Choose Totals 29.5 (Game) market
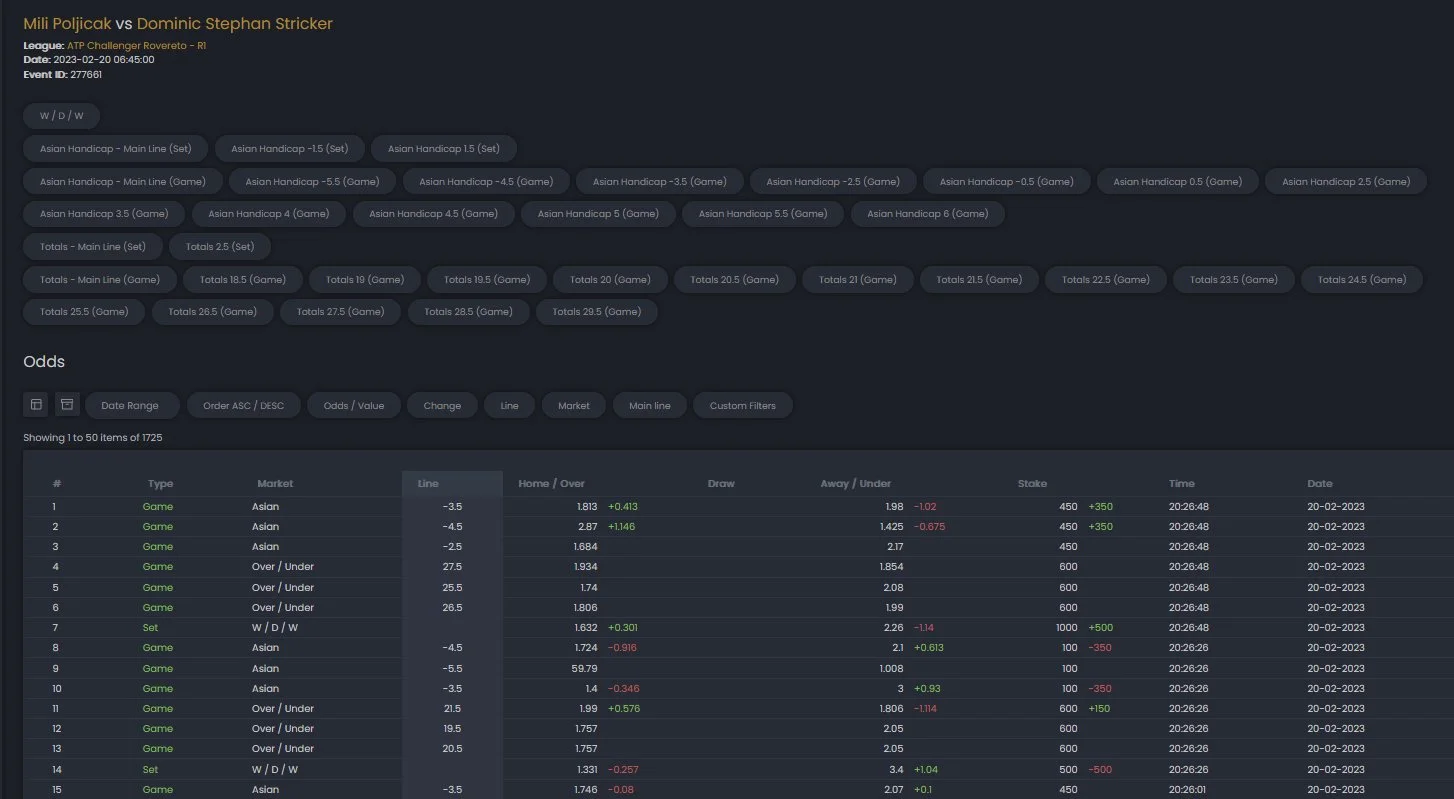 pos(596,312)
